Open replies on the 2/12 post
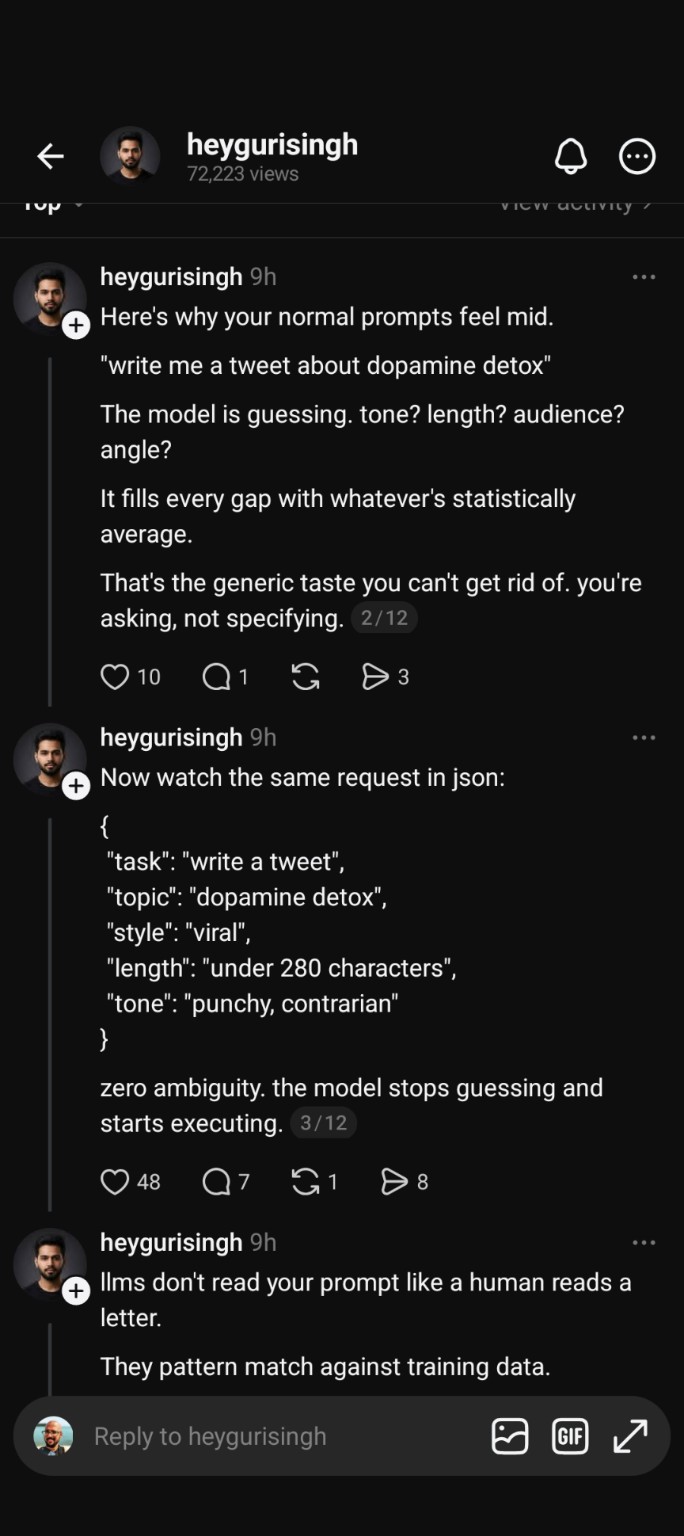 [216, 677]
